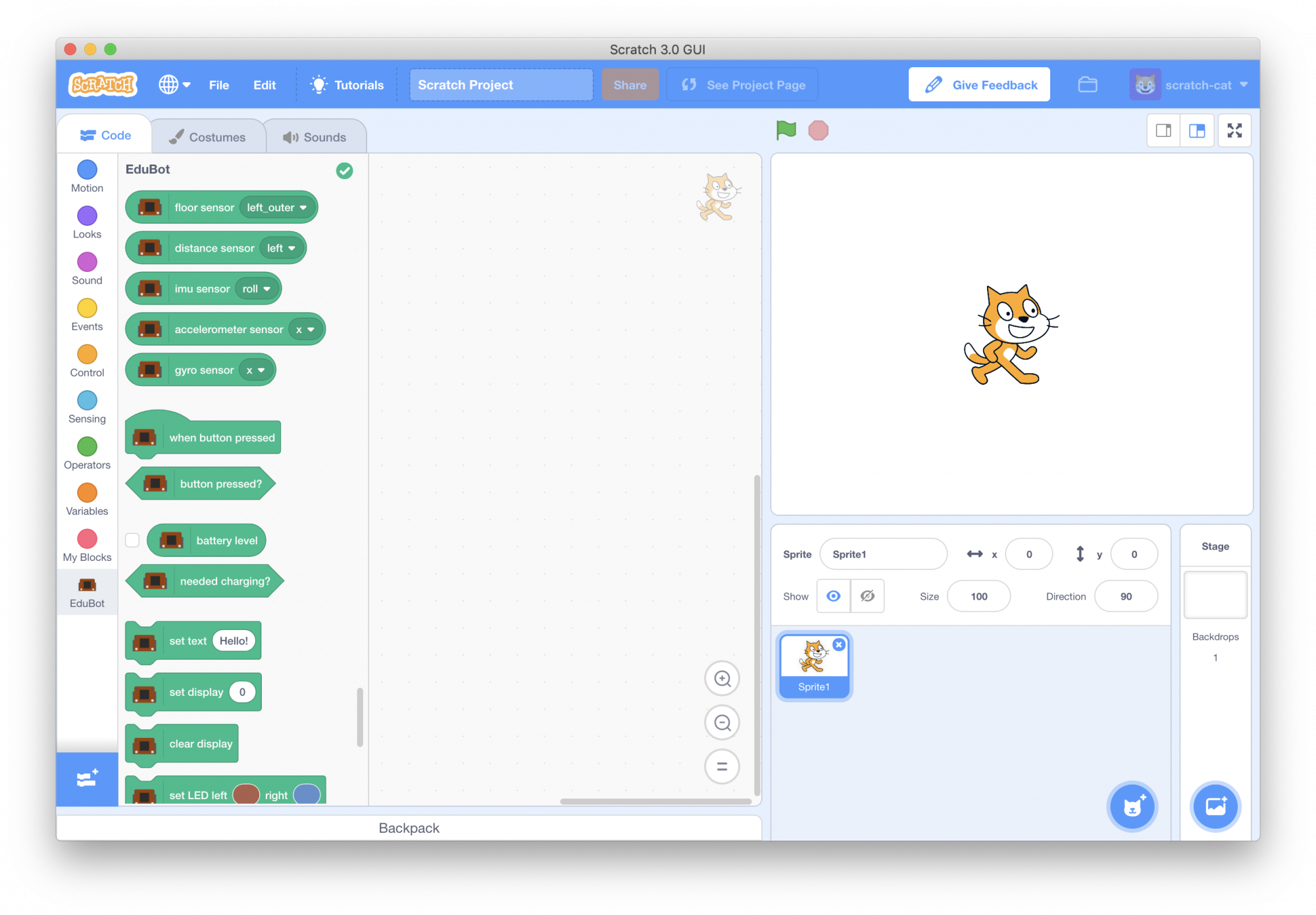Viewport: 1316px width, 915px height.
Task: Open Tutorials from the menu bar
Action: 347,85
